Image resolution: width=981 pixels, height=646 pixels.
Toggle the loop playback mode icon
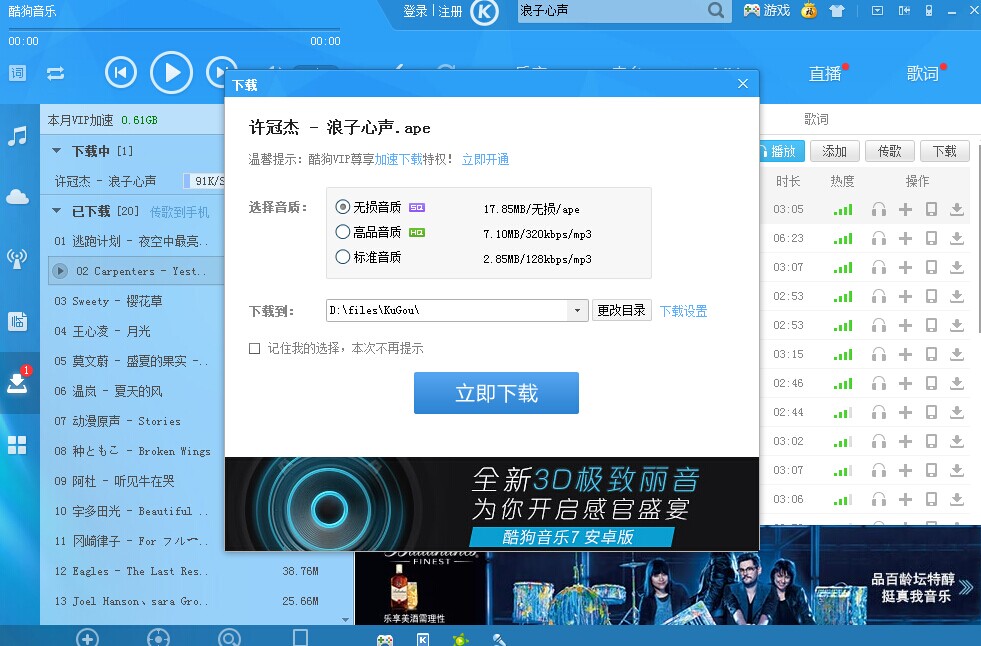[56, 73]
